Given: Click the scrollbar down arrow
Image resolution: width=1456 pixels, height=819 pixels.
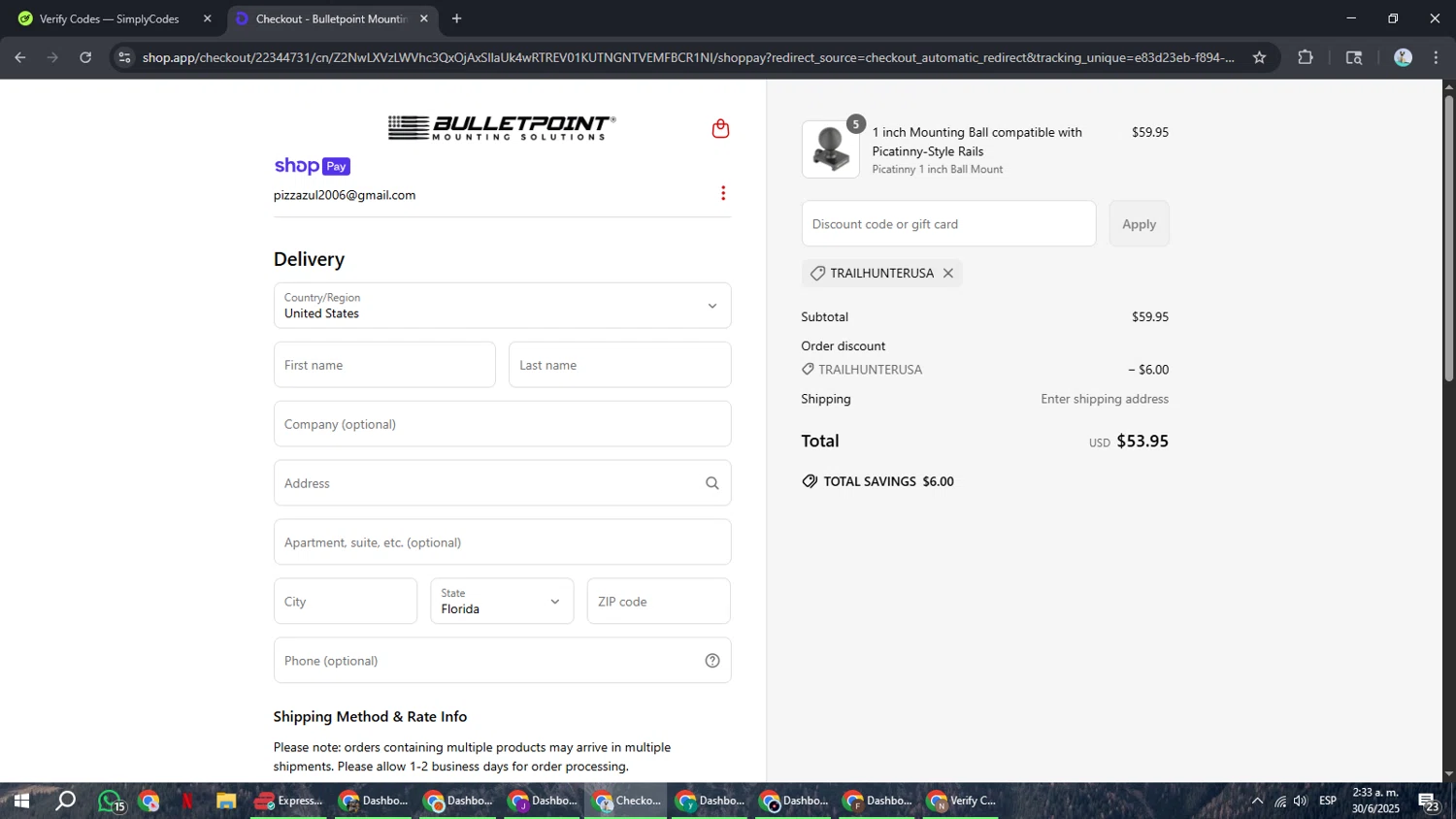Looking at the screenshot, I should (1448, 774).
